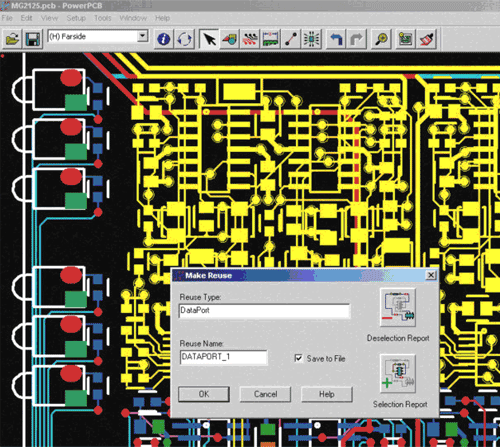500x447 pixels.
Task: Open the View menu
Action: [x=49, y=18]
